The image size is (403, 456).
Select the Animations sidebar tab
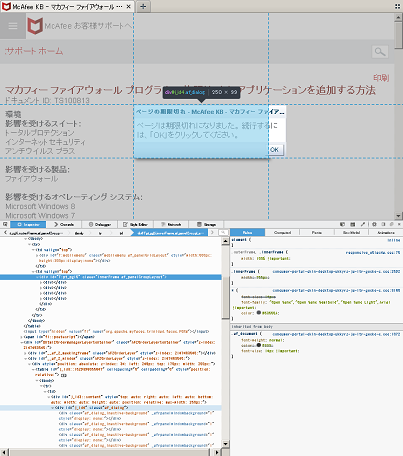[x=386, y=232]
